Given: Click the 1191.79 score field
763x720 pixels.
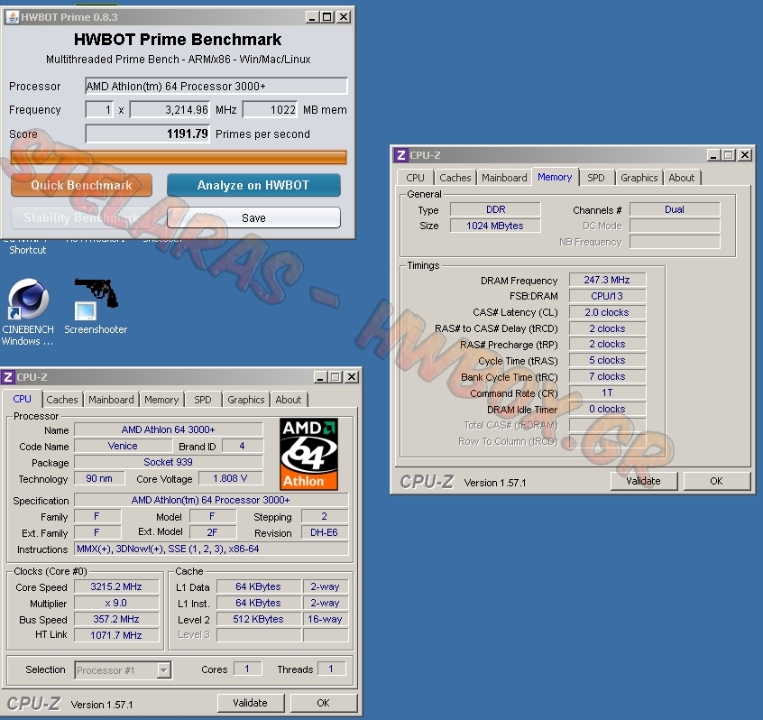Looking at the screenshot, I should click(x=147, y=134).
